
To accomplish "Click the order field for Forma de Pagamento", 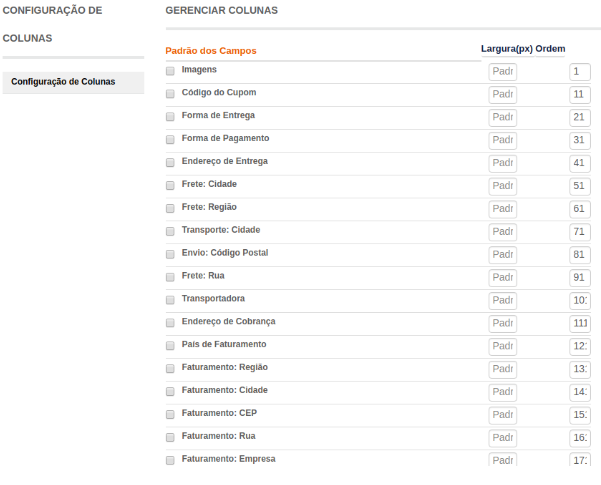I will (579, 140).
